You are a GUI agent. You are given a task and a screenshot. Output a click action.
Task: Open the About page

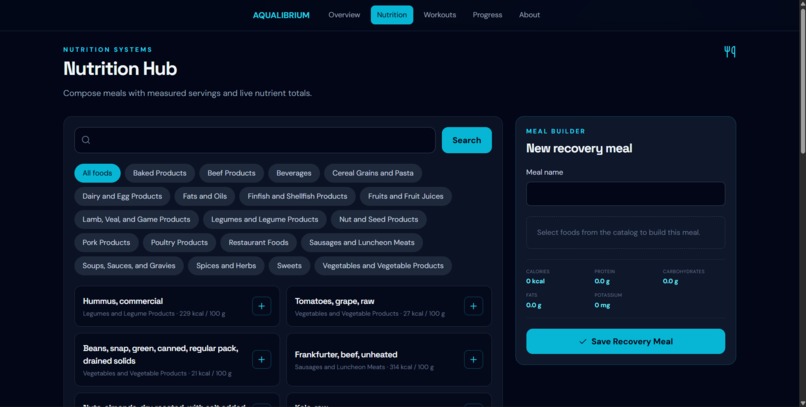[x=529, y=15]
